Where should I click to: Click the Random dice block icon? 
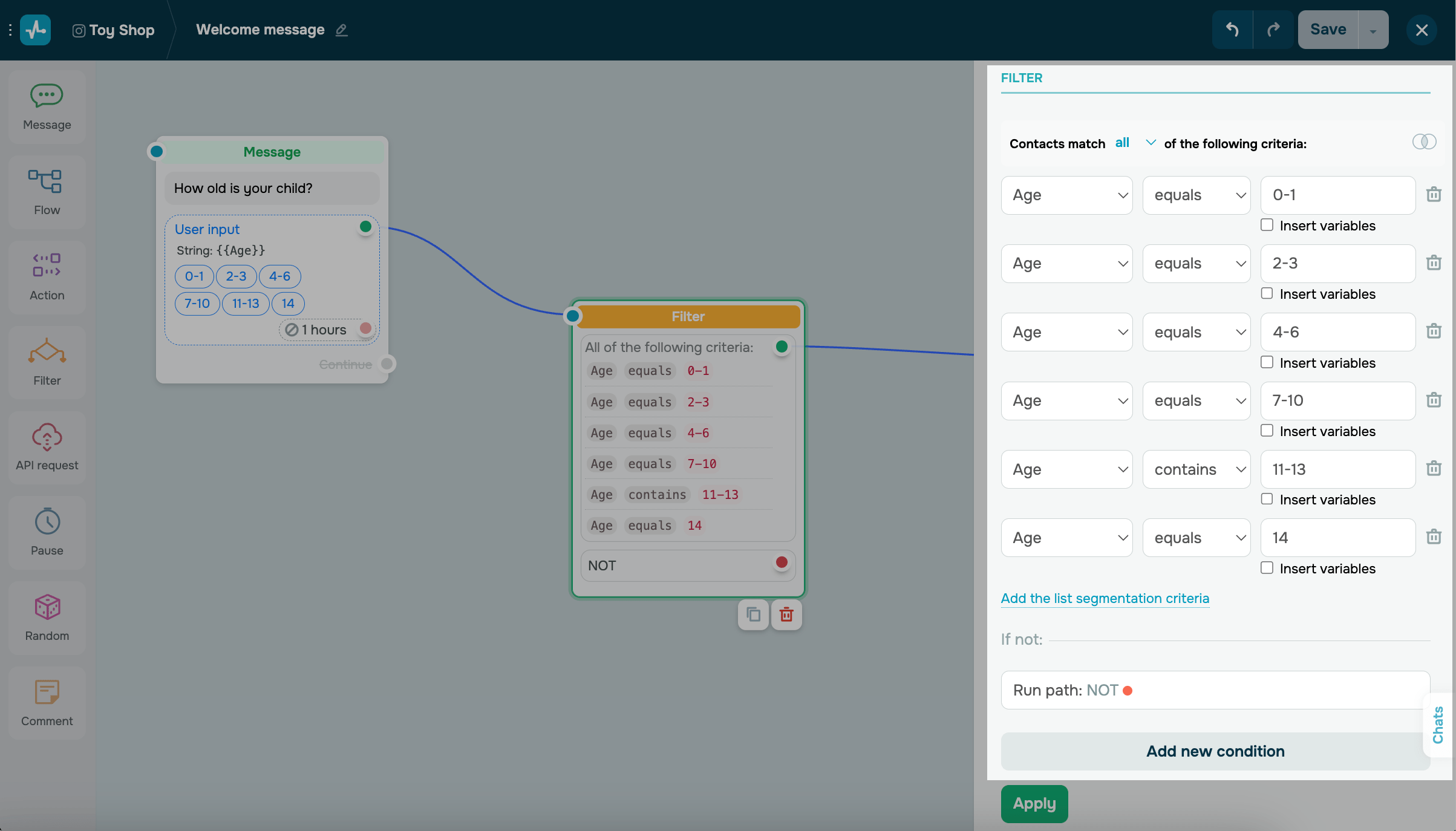tap(47, 608)
